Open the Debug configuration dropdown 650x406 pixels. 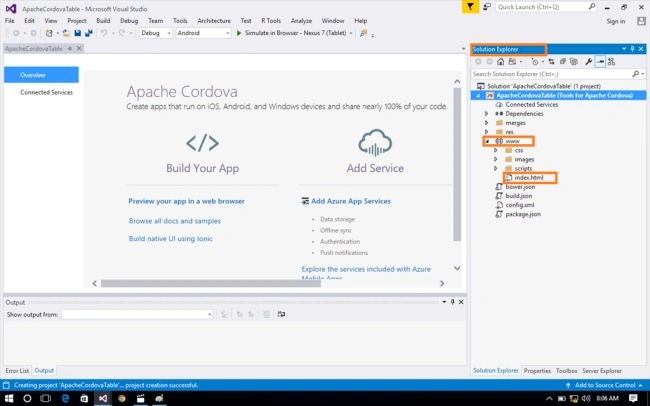[155, 33]
